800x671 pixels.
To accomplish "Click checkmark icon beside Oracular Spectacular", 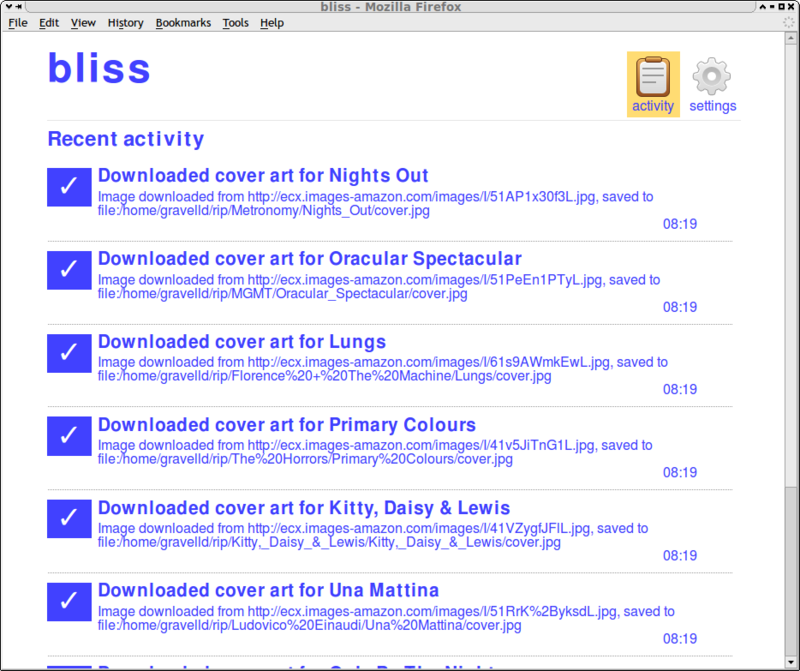I will (x=69, y=270).
